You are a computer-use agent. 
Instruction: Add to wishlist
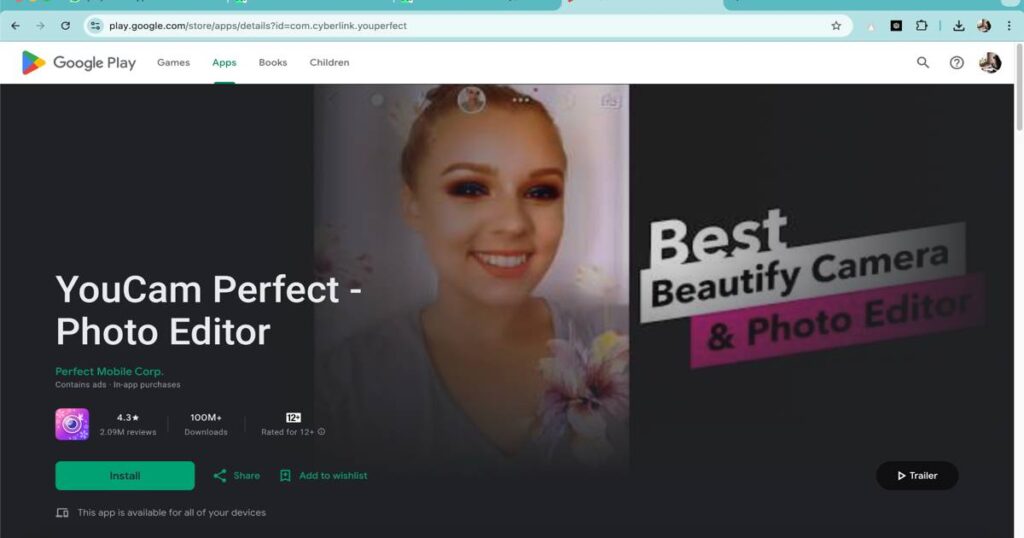323,475
